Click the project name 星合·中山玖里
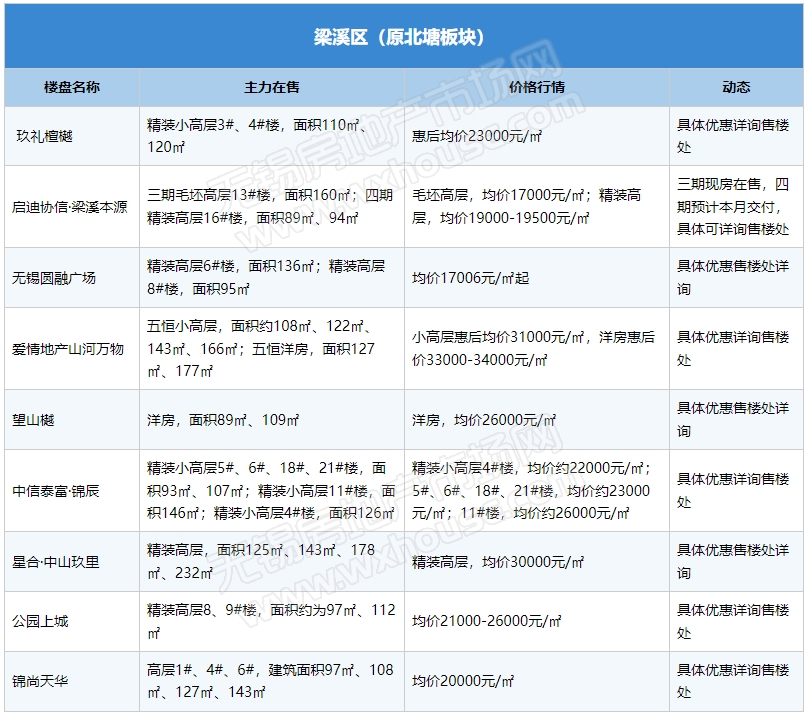The image size is (808, 716). 56,561
